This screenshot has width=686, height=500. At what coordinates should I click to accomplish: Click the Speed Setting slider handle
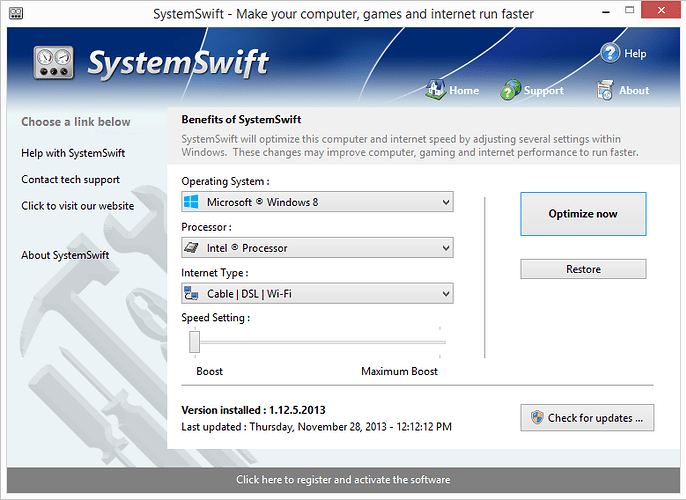pos(195,342)
